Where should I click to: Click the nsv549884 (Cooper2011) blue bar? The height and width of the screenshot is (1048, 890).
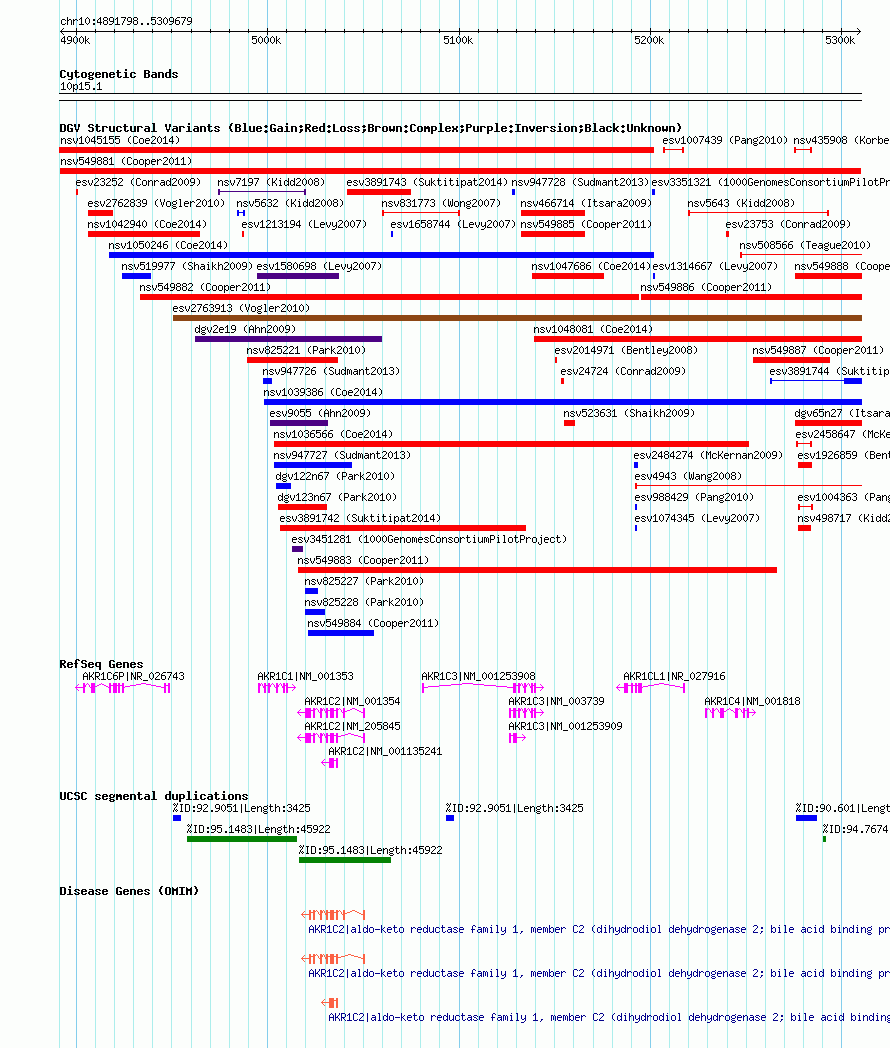[341, 633]
